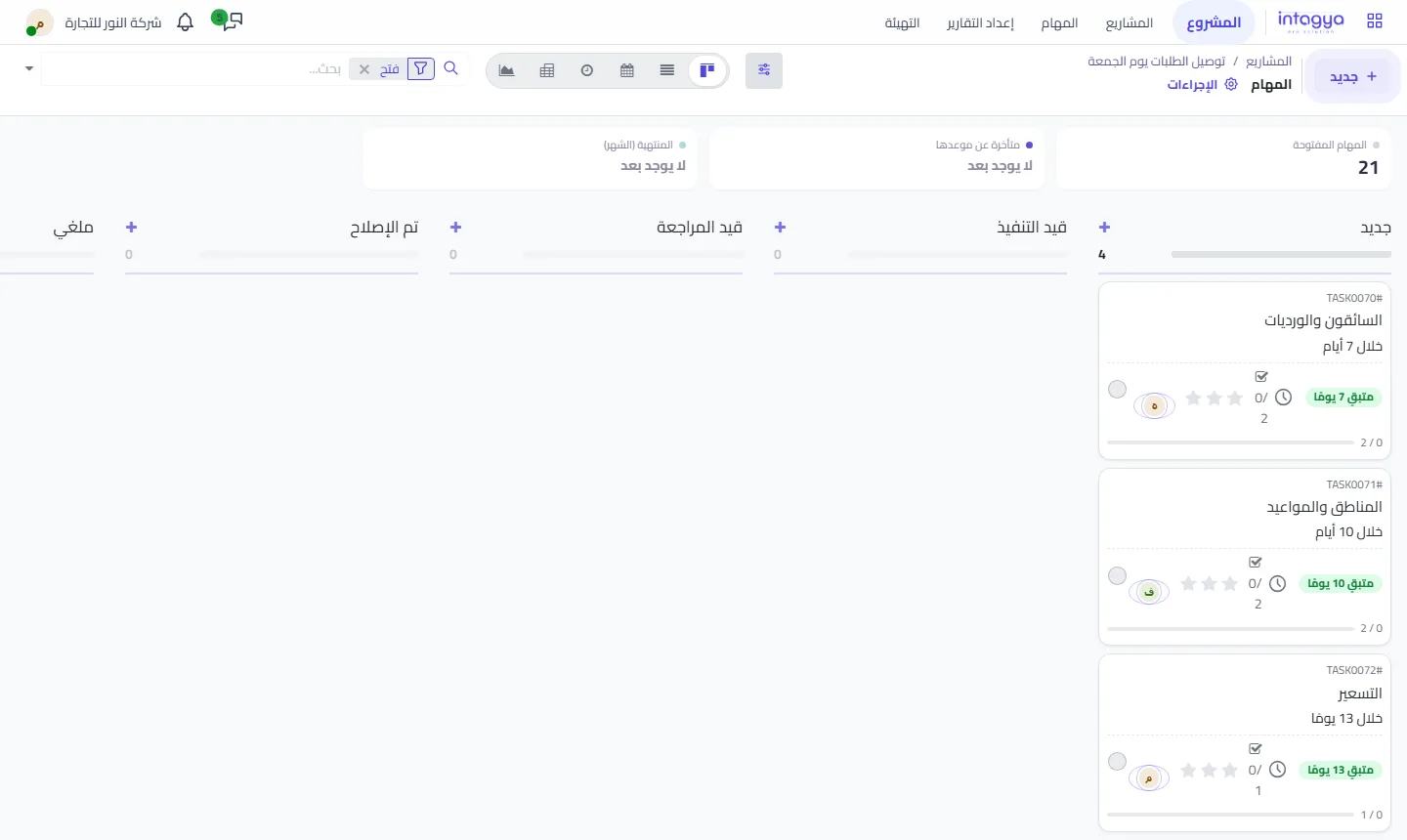The height and width of the screenshot is (840, 1407).
Task: Toggle state circle on التسعير card
Action: (x=1118, y=762)
